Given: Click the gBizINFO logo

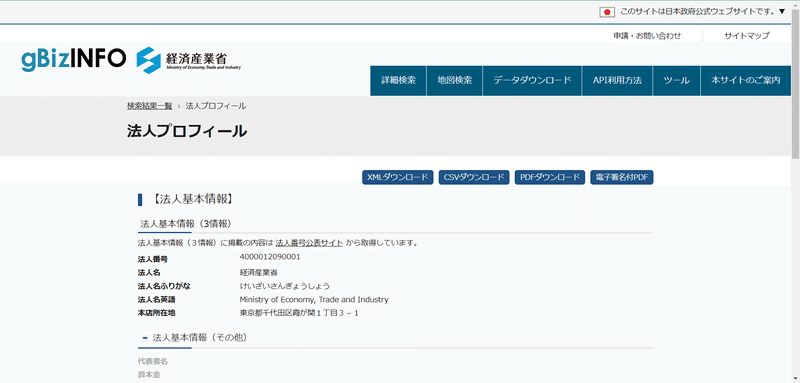Looking at the screenshot, I should (x=73, y=60).
